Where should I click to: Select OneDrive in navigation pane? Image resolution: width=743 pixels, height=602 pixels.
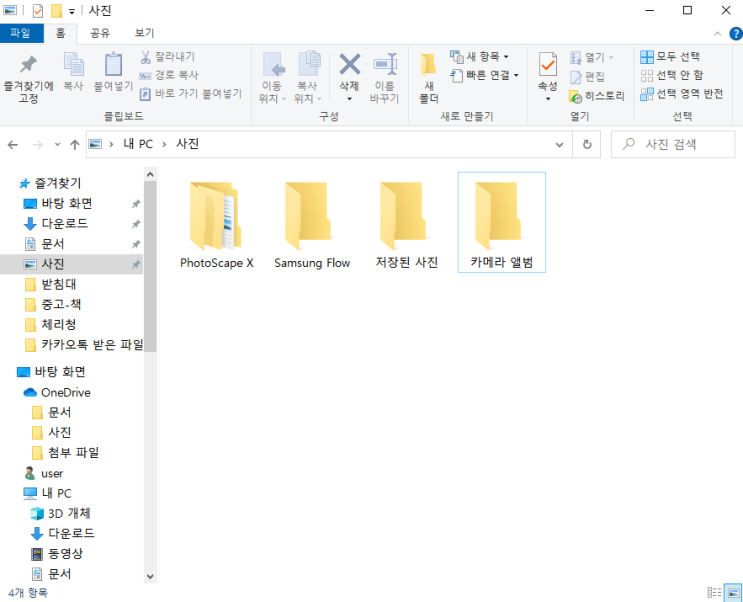point(57,392)
